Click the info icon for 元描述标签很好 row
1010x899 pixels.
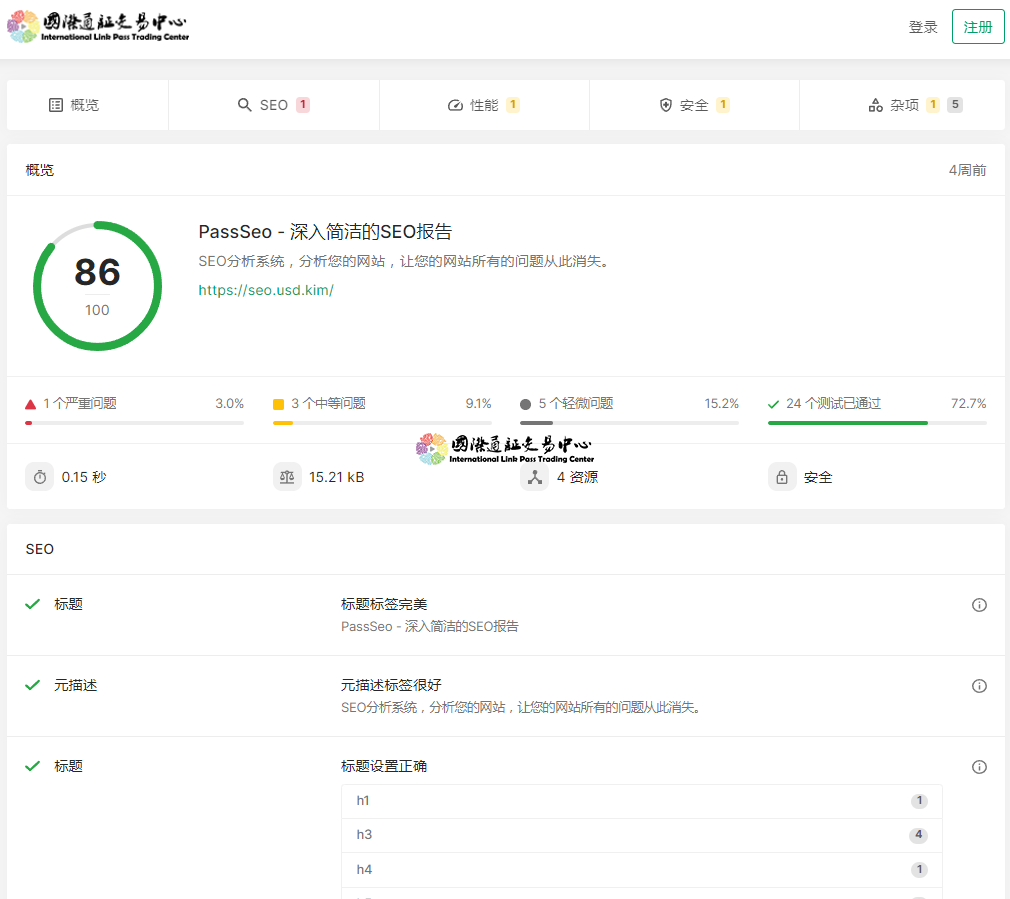point(979,686)
